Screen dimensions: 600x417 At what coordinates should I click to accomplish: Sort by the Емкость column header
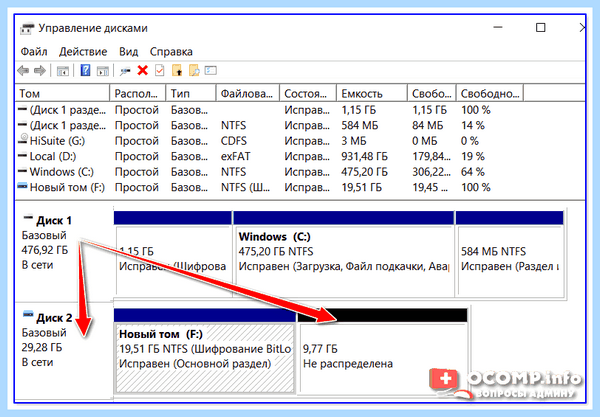click(372, 93)
